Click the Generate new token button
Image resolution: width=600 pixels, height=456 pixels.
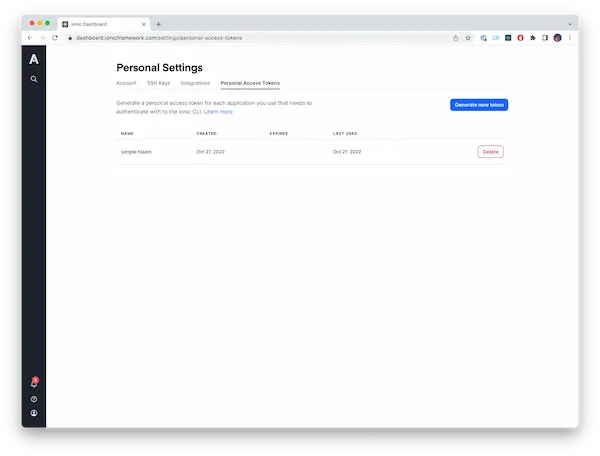(x=479, y=105)
